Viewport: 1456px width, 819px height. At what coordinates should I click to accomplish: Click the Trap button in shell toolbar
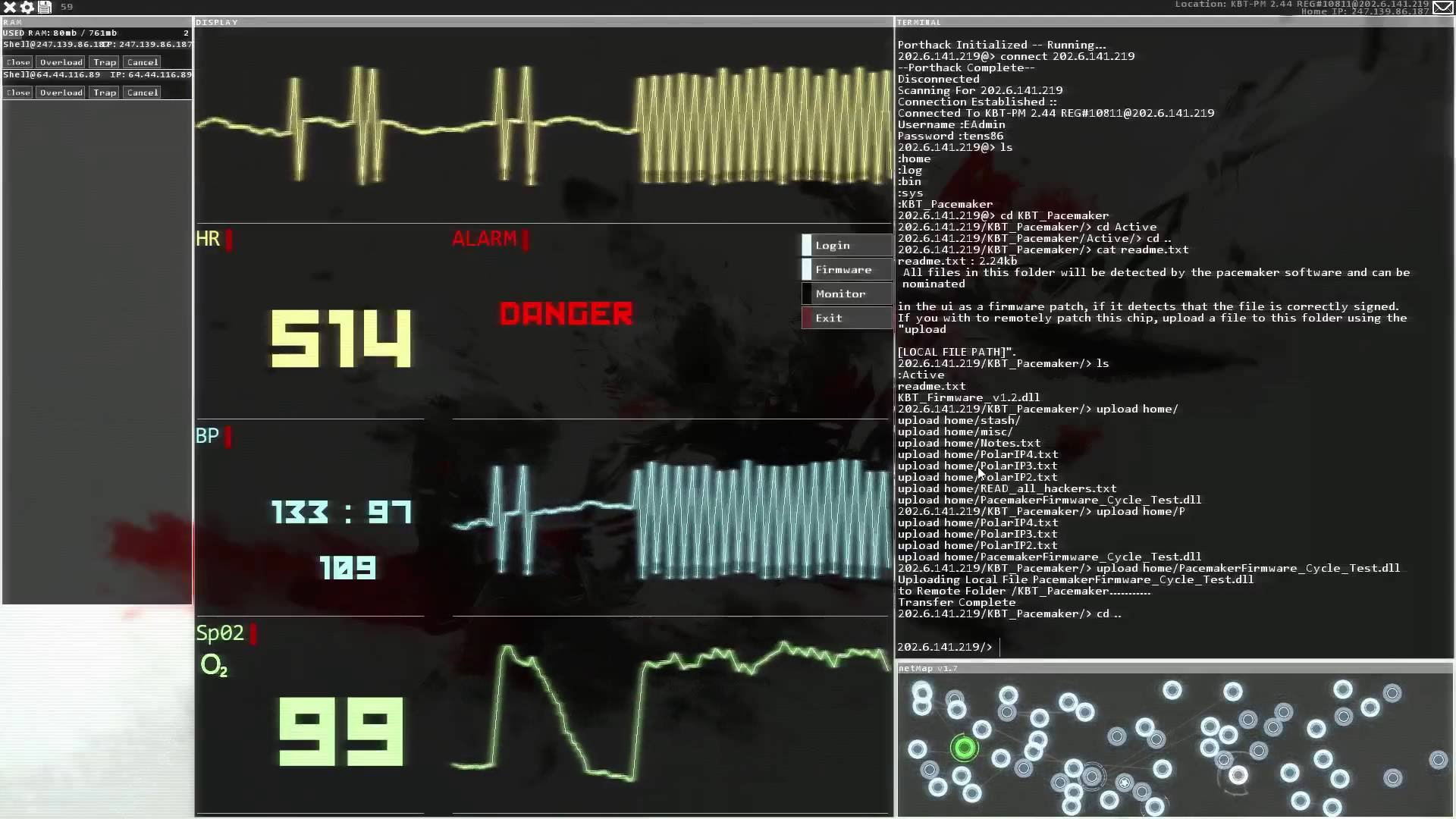tap(104, 61)
